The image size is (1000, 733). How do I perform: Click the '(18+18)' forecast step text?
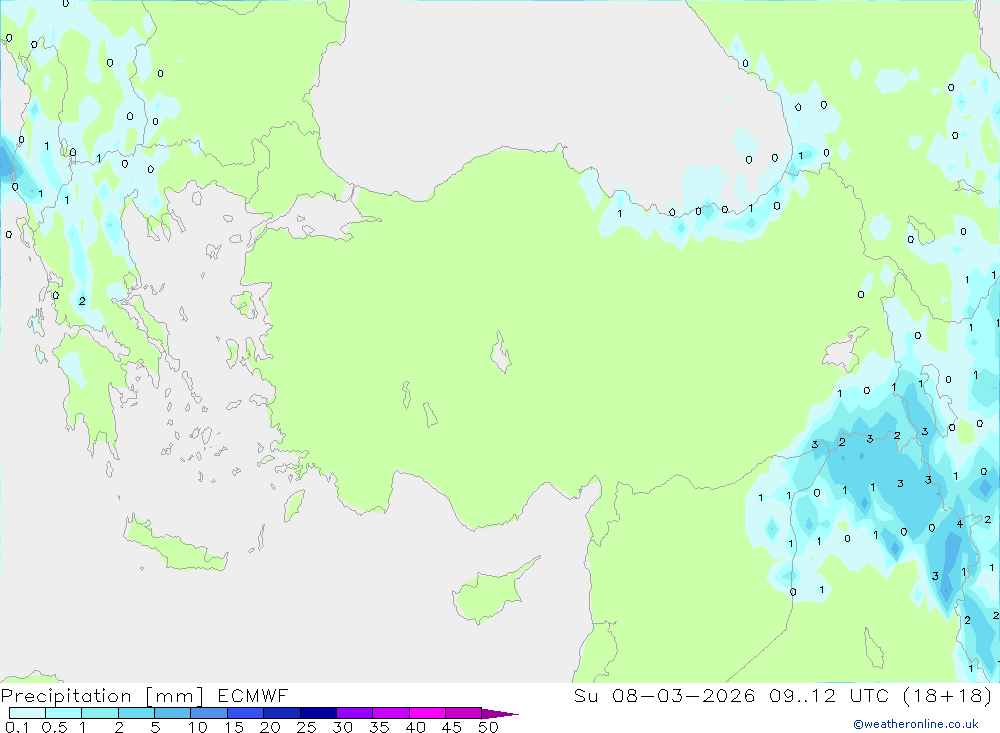948,696
